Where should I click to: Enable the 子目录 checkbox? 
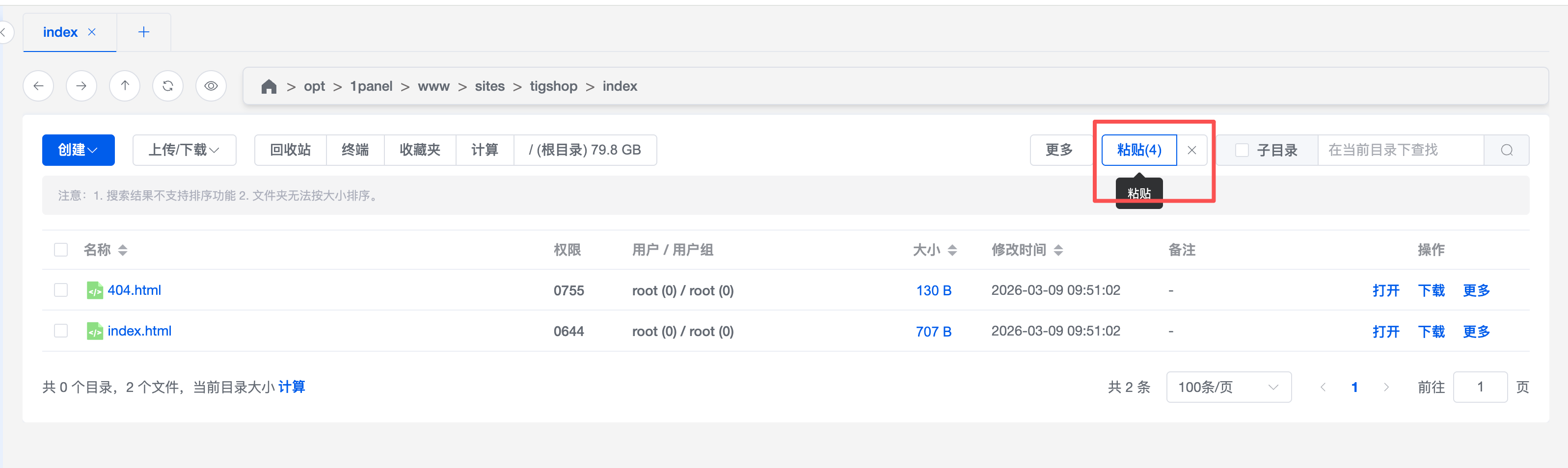(x=1242, y=150)
